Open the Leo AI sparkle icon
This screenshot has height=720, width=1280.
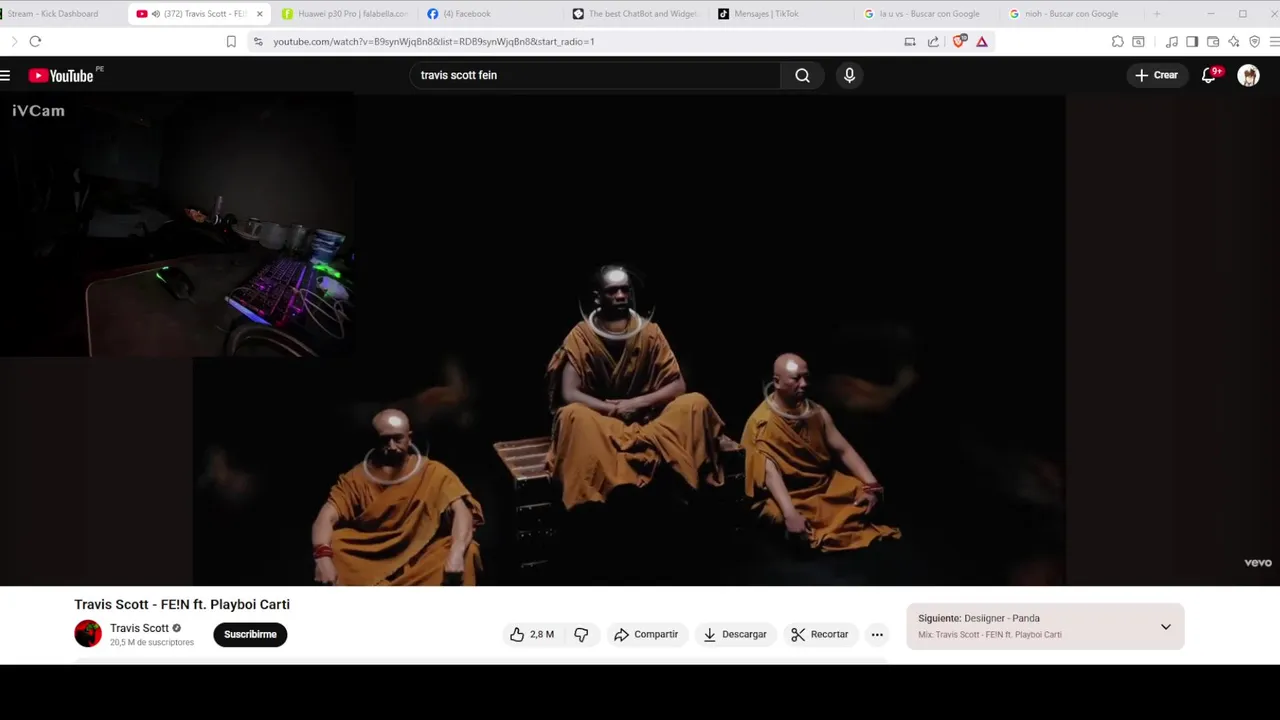pyautogui.click(x=1234, y=41)
